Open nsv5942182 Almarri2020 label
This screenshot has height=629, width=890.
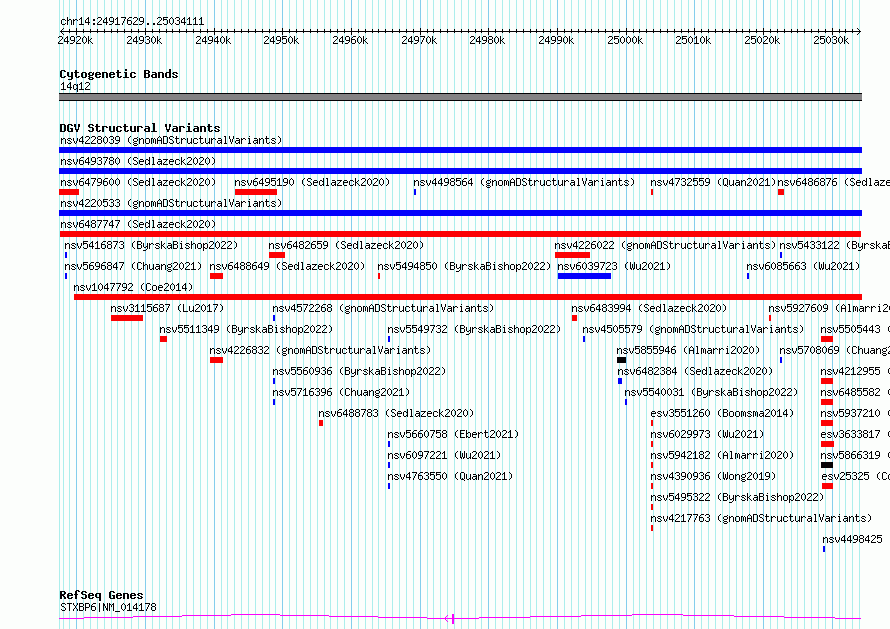(x=722, y=455)
